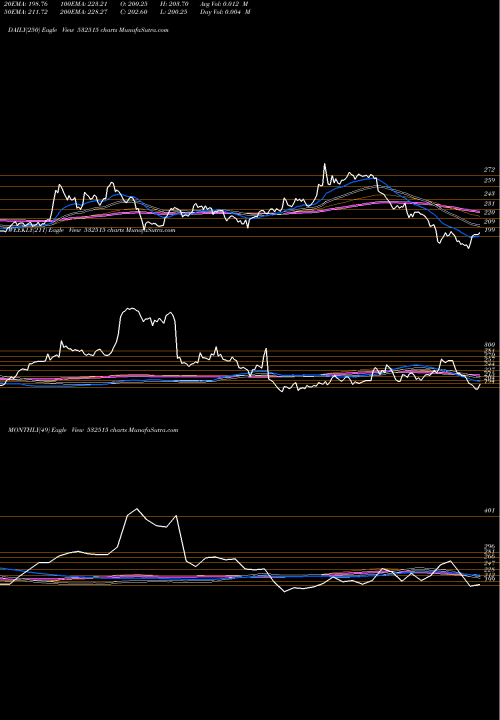This screenshot has height=720, width=500.
Task: Click the 231 price label on daily chart
Action: 489,203
